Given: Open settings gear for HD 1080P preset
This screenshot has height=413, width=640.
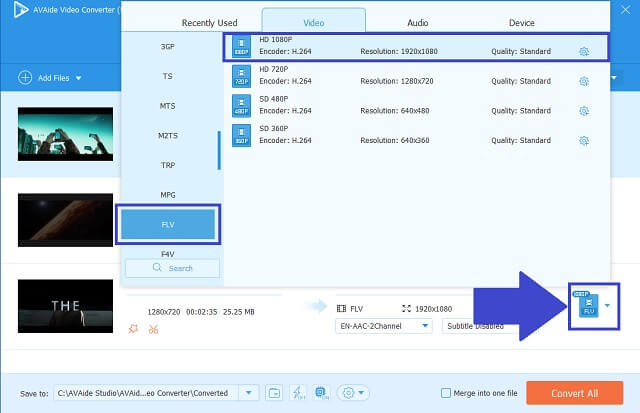Looking at the screenshot, I should tap(584, 51).
